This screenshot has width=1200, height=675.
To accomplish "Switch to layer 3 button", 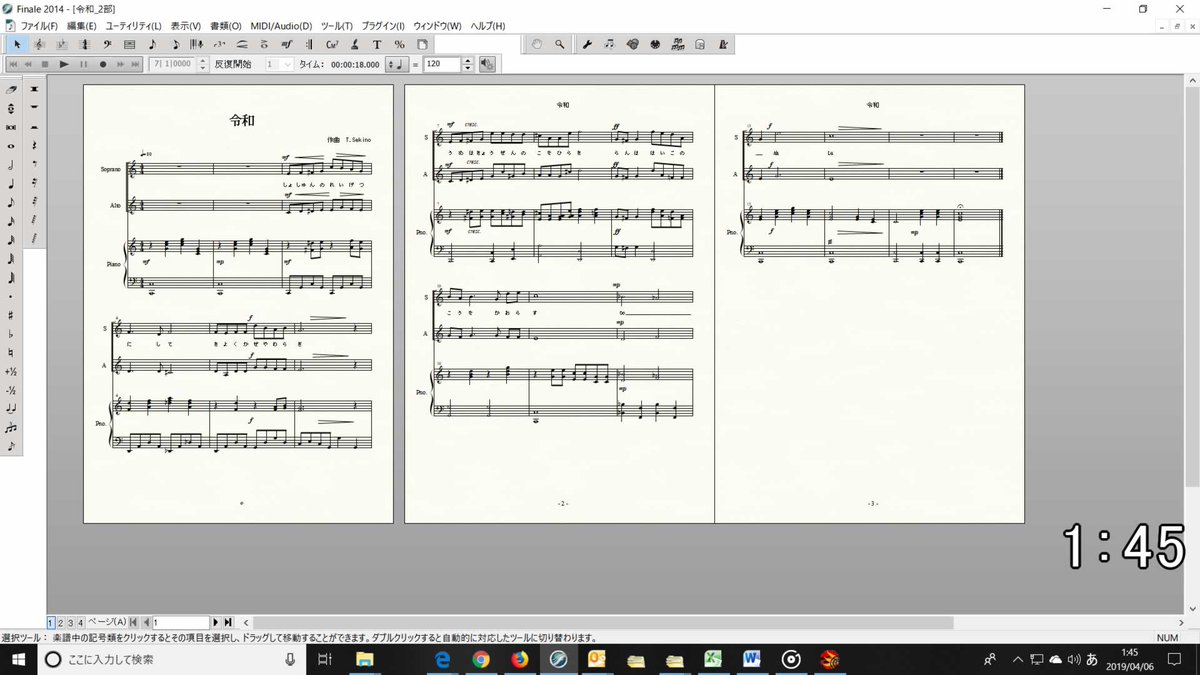I will (70, 622).
